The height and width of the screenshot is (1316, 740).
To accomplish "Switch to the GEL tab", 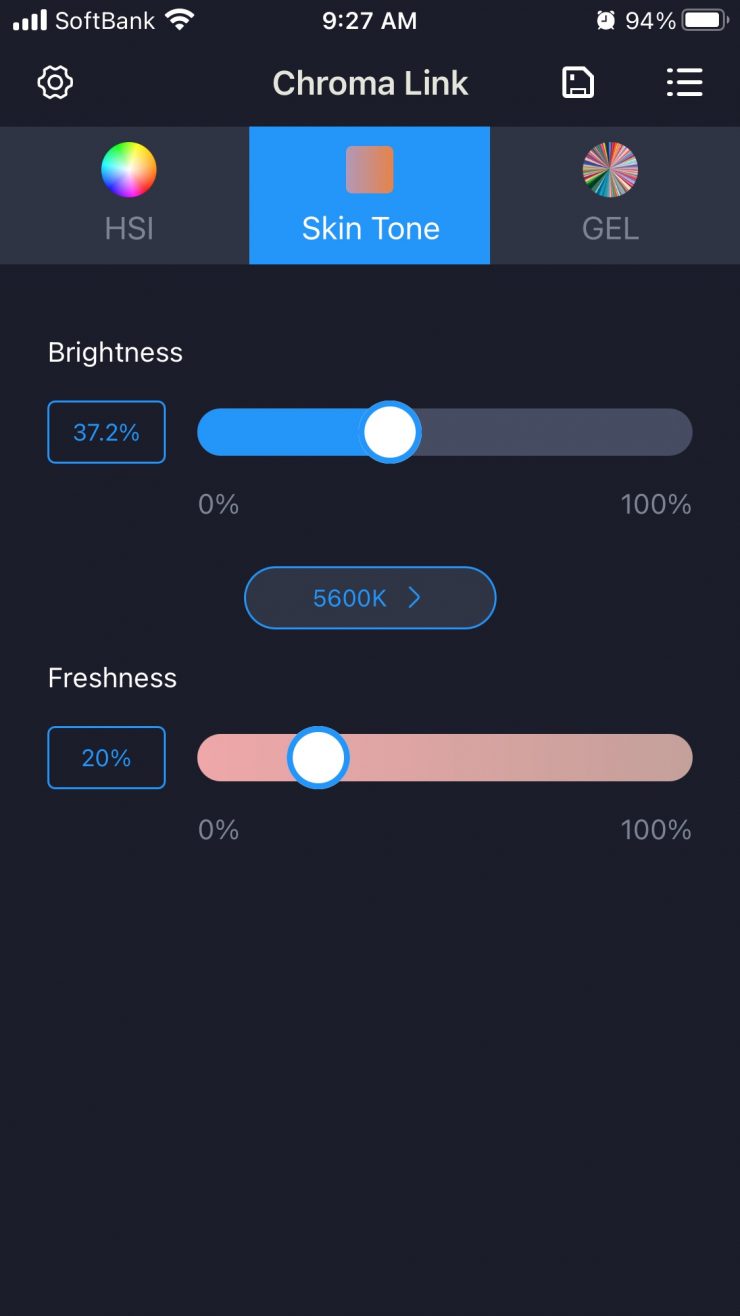I will tap(610, 228).
